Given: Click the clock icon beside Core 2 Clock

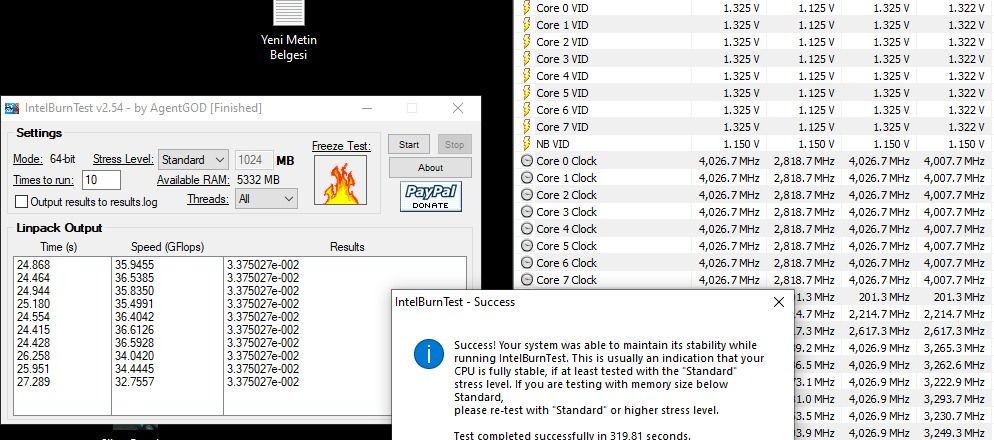Looking at the screenshot, I should click(527, 195).
